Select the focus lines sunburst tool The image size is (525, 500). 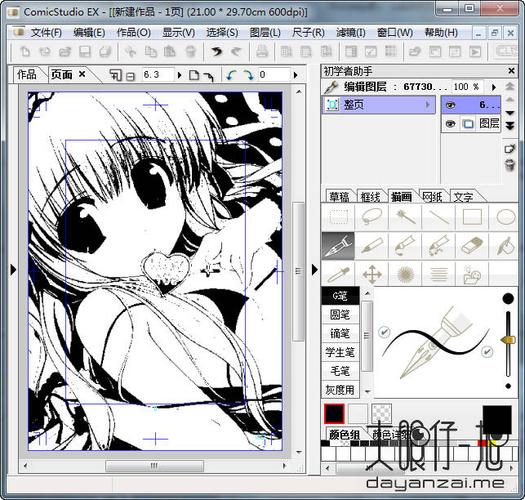click(x=405, y=275)
